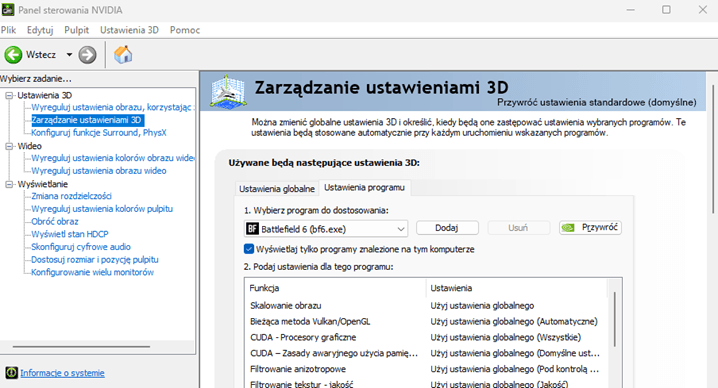This screenshot has height=388, width=718.
Task: Select the Ustawienia programu tab
Action: [x=364, y=187]
